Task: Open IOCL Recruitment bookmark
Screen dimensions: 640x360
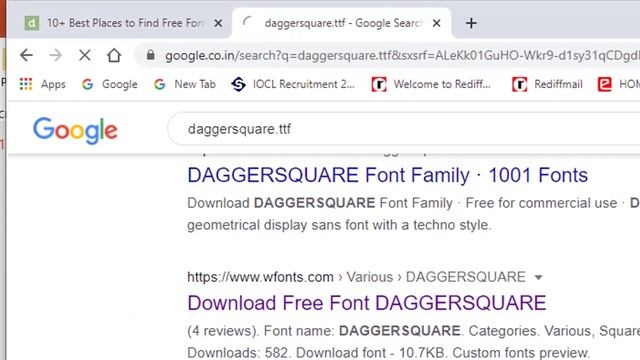Action: 293,84
